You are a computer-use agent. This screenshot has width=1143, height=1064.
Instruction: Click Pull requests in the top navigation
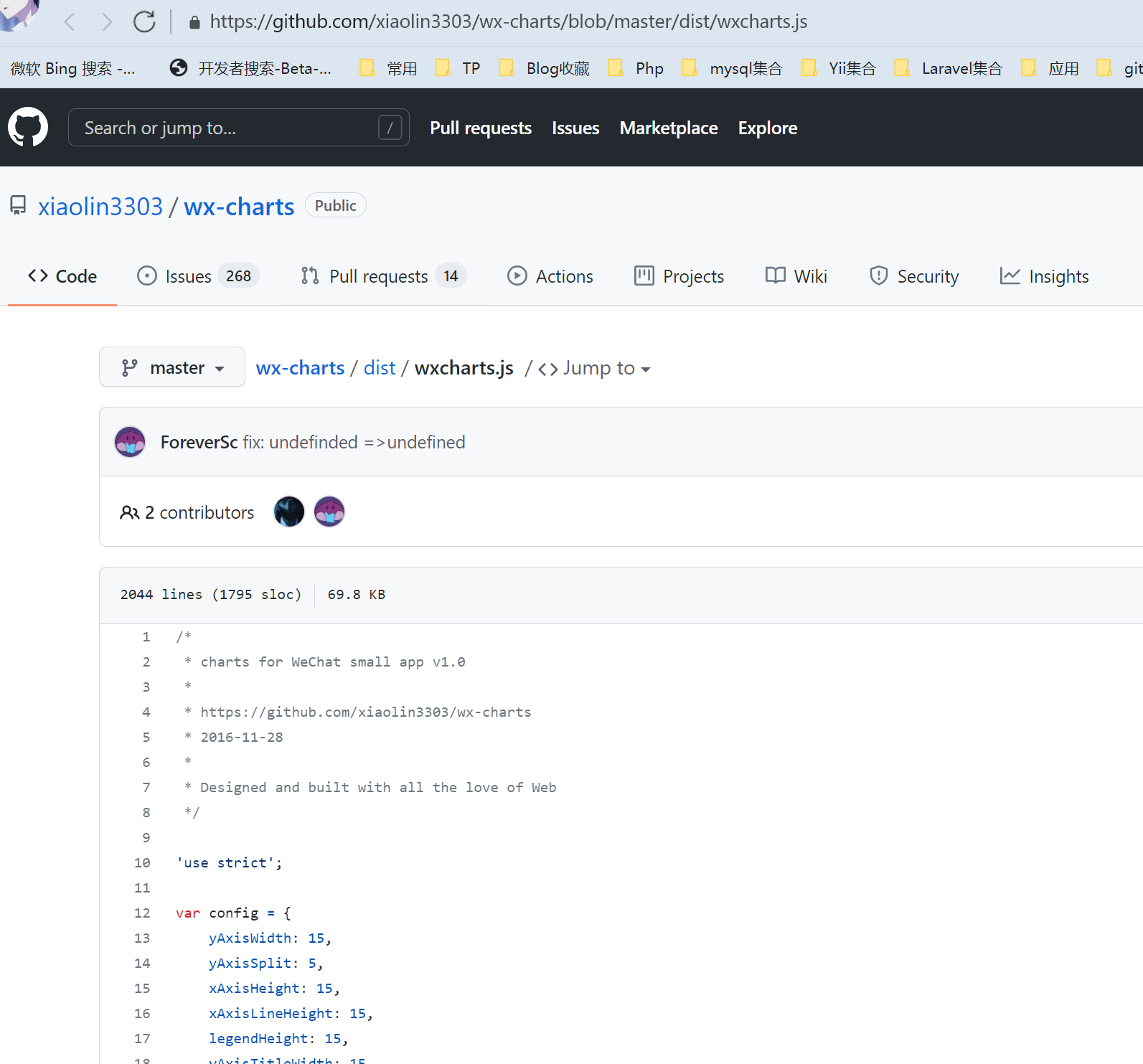(481, 128)
